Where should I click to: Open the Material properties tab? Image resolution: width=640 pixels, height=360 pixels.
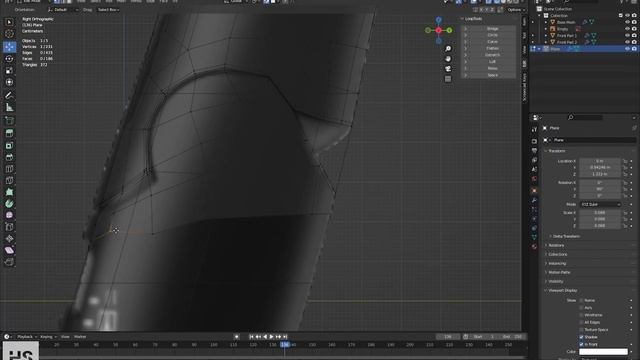[534, 247]
